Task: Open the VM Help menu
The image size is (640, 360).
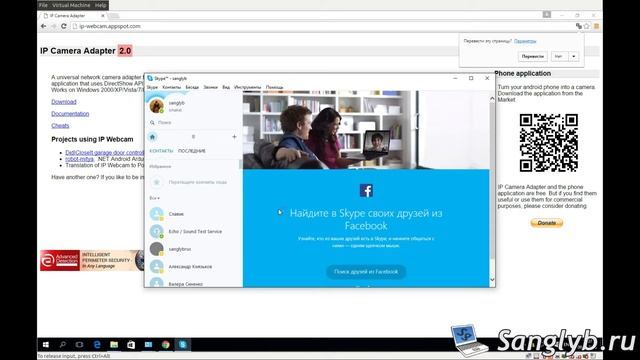Action: pos(100,5)
